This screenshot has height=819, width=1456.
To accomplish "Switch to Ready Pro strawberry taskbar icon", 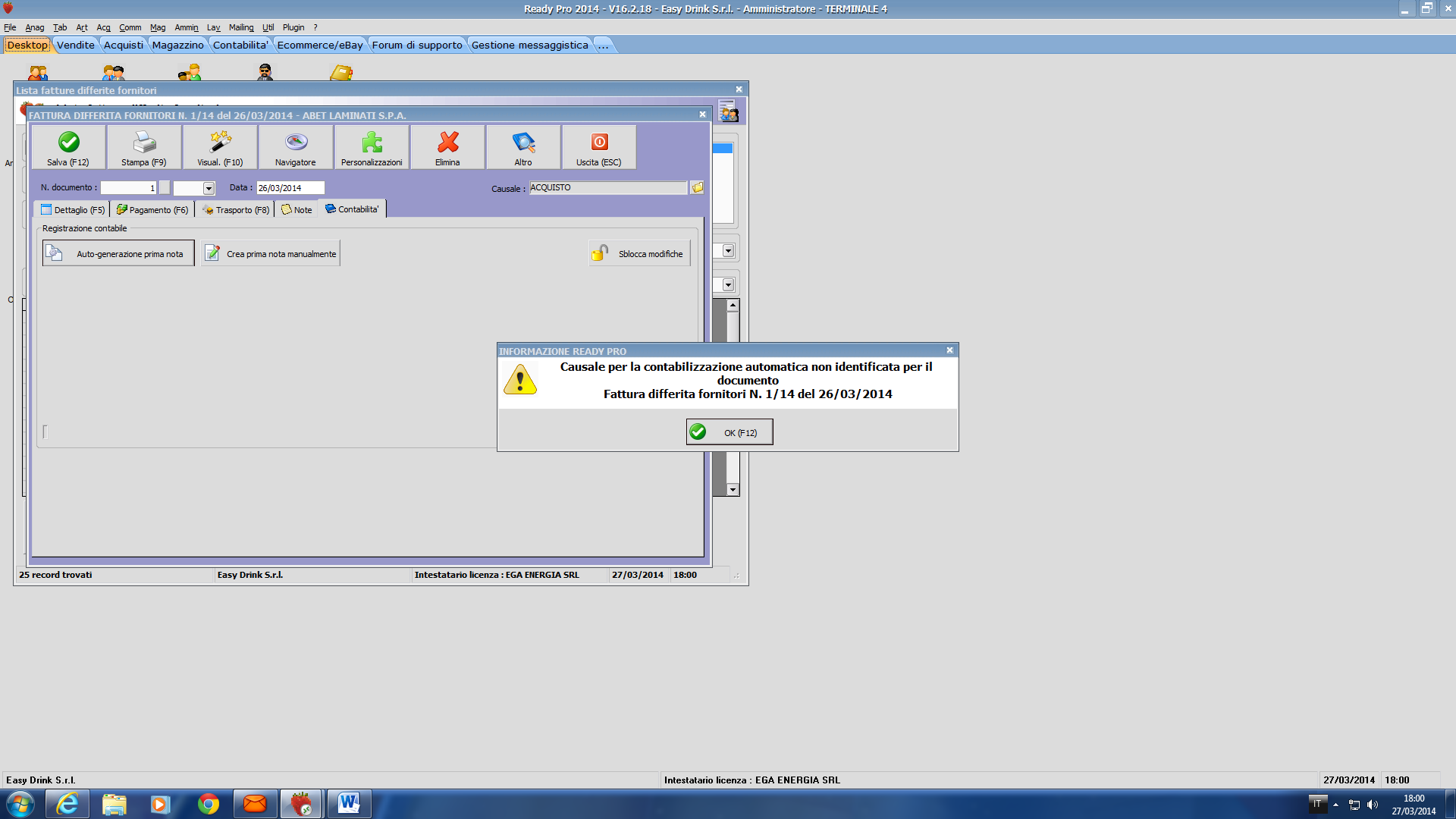I will pos(302,804).
